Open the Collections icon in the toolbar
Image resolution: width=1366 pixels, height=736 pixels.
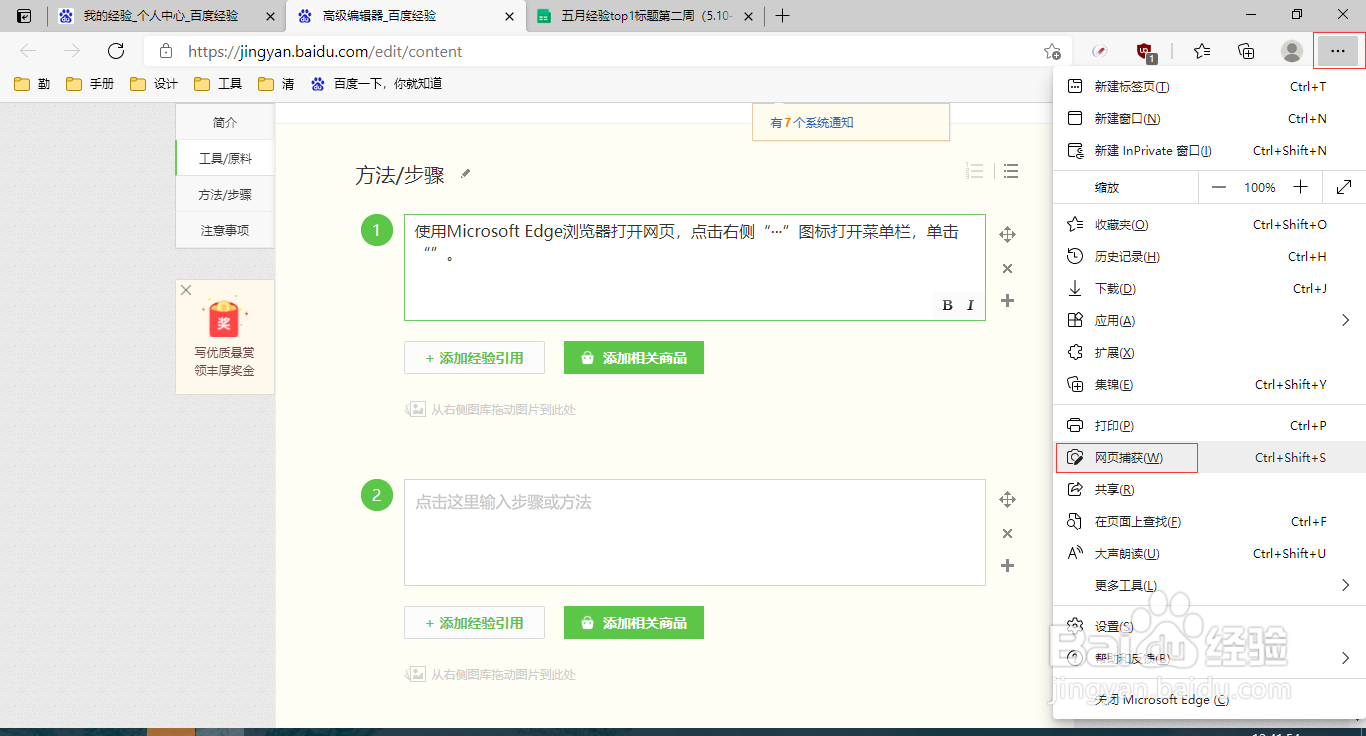[1246, 50]
